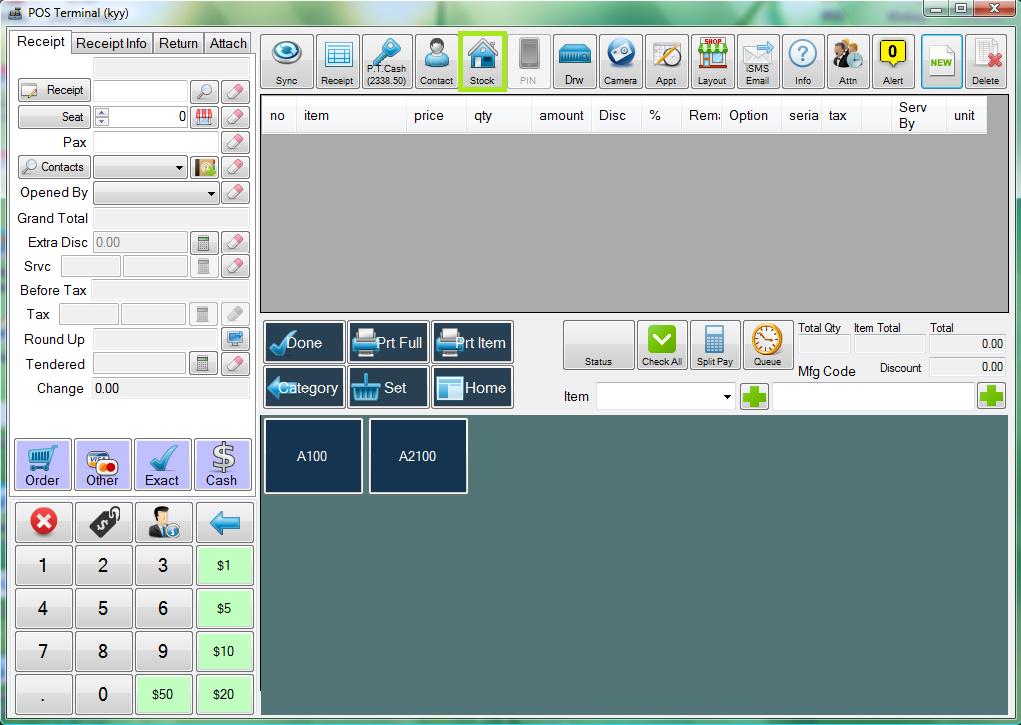Image resolution: width=1021 pixels, height=725 pixels.
Task: Select the P.T.Cash icon
Action: tap(388, 60)
